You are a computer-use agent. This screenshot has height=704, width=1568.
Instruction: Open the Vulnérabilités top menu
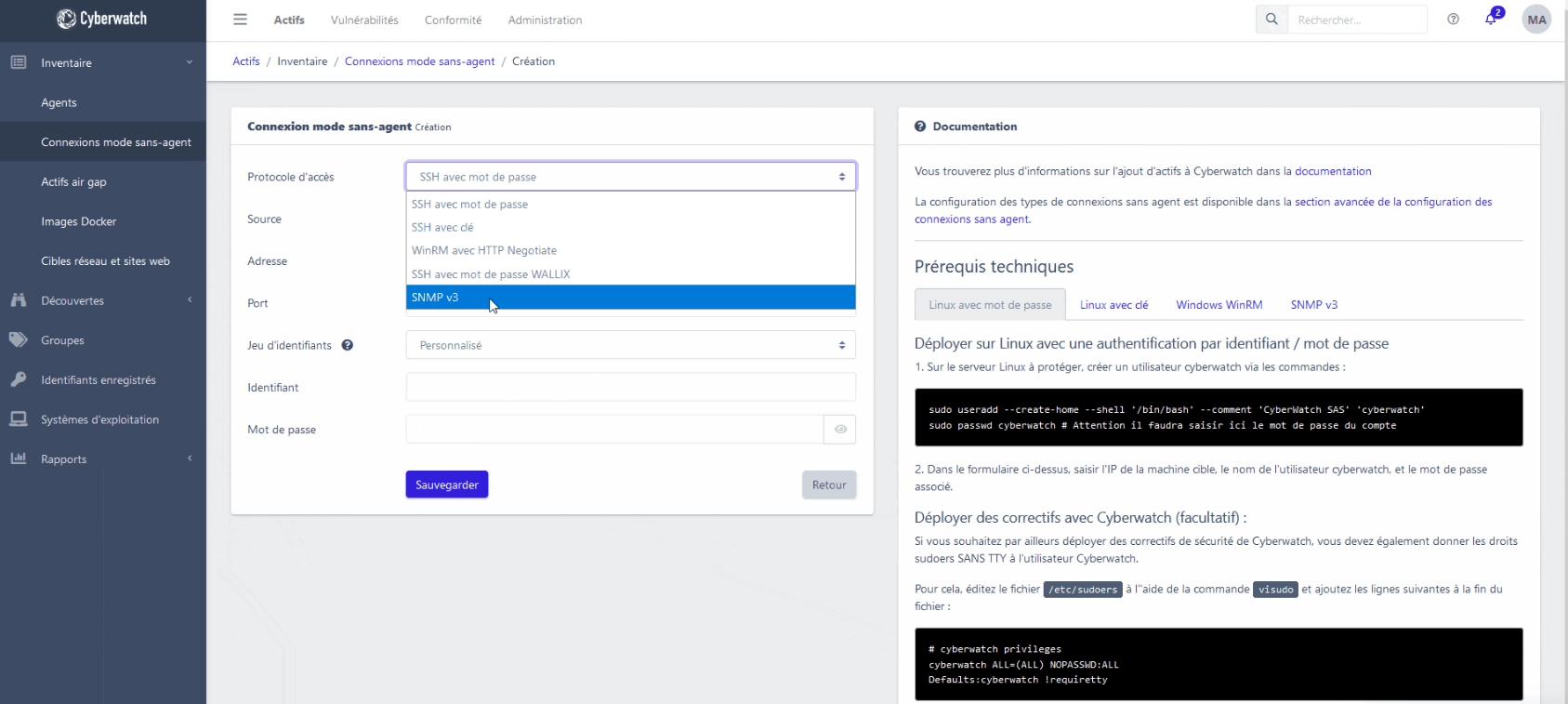[364, 20]
